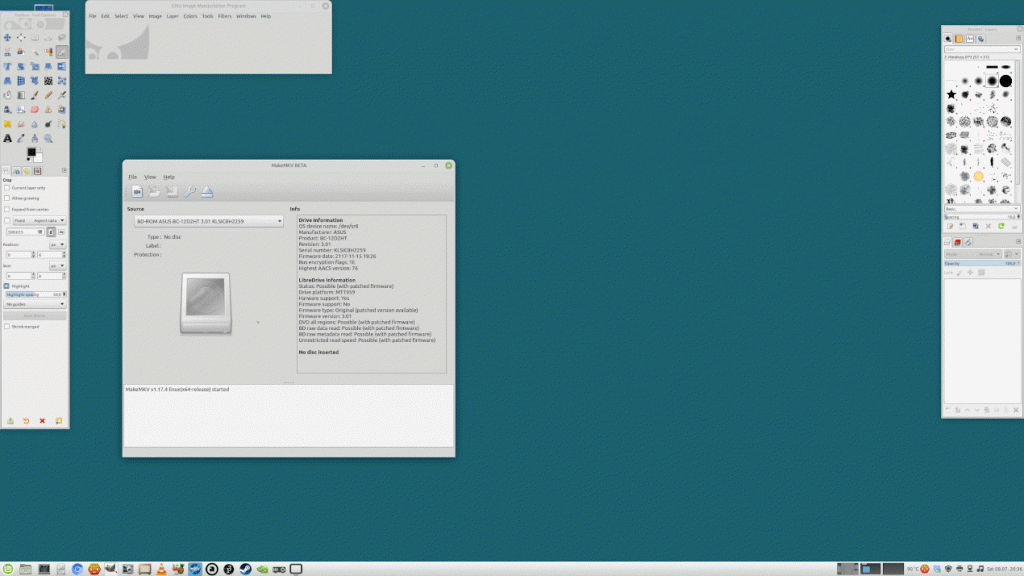Adjust the layer Opacity slider
Viewport: 1024px width, 576px height.
coord(982,263)
